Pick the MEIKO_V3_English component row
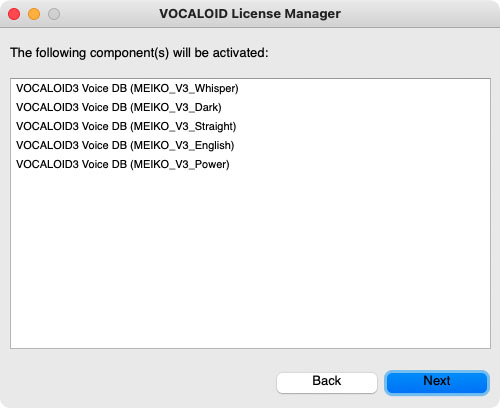The width and height of the screenshot is (500, 408). tap(250, 145)
